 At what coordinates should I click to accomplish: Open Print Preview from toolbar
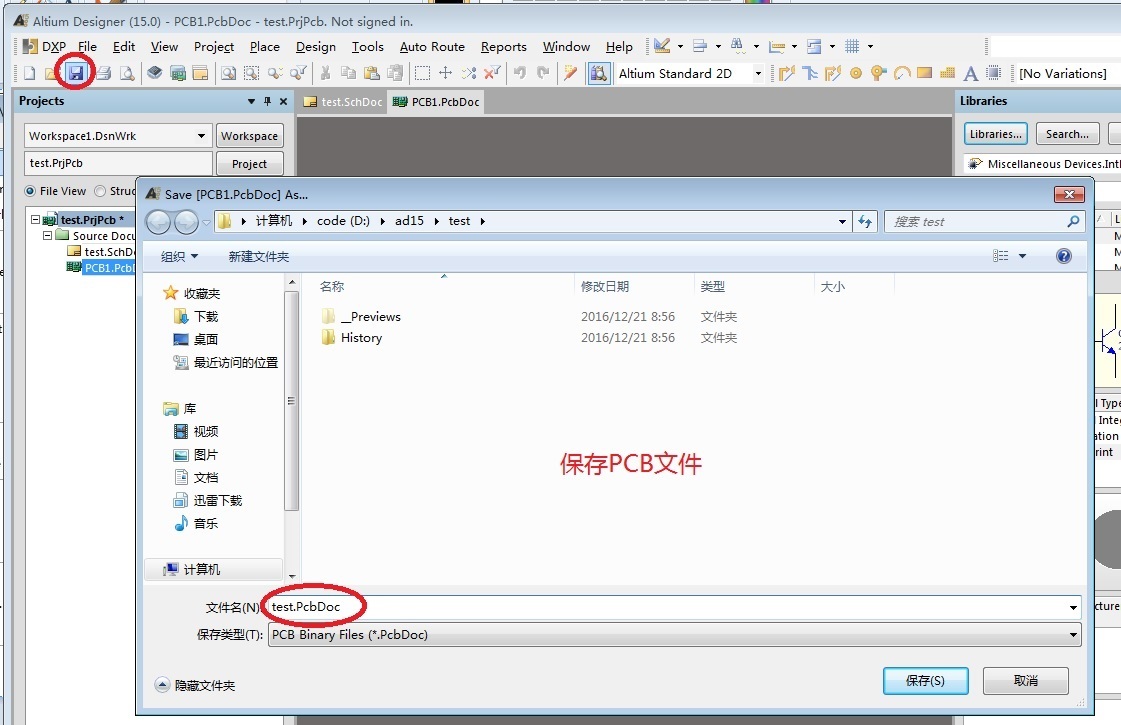127,73
